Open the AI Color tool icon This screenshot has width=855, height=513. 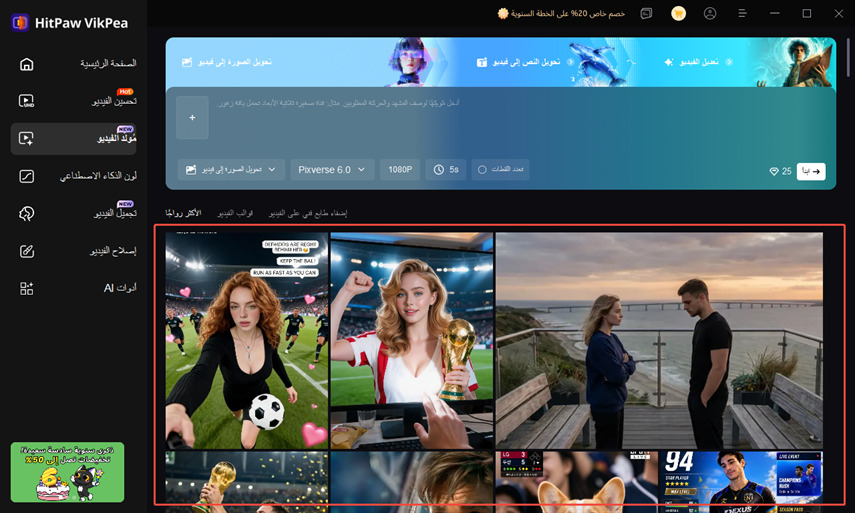pyautogui.click(x=26, y=176)
